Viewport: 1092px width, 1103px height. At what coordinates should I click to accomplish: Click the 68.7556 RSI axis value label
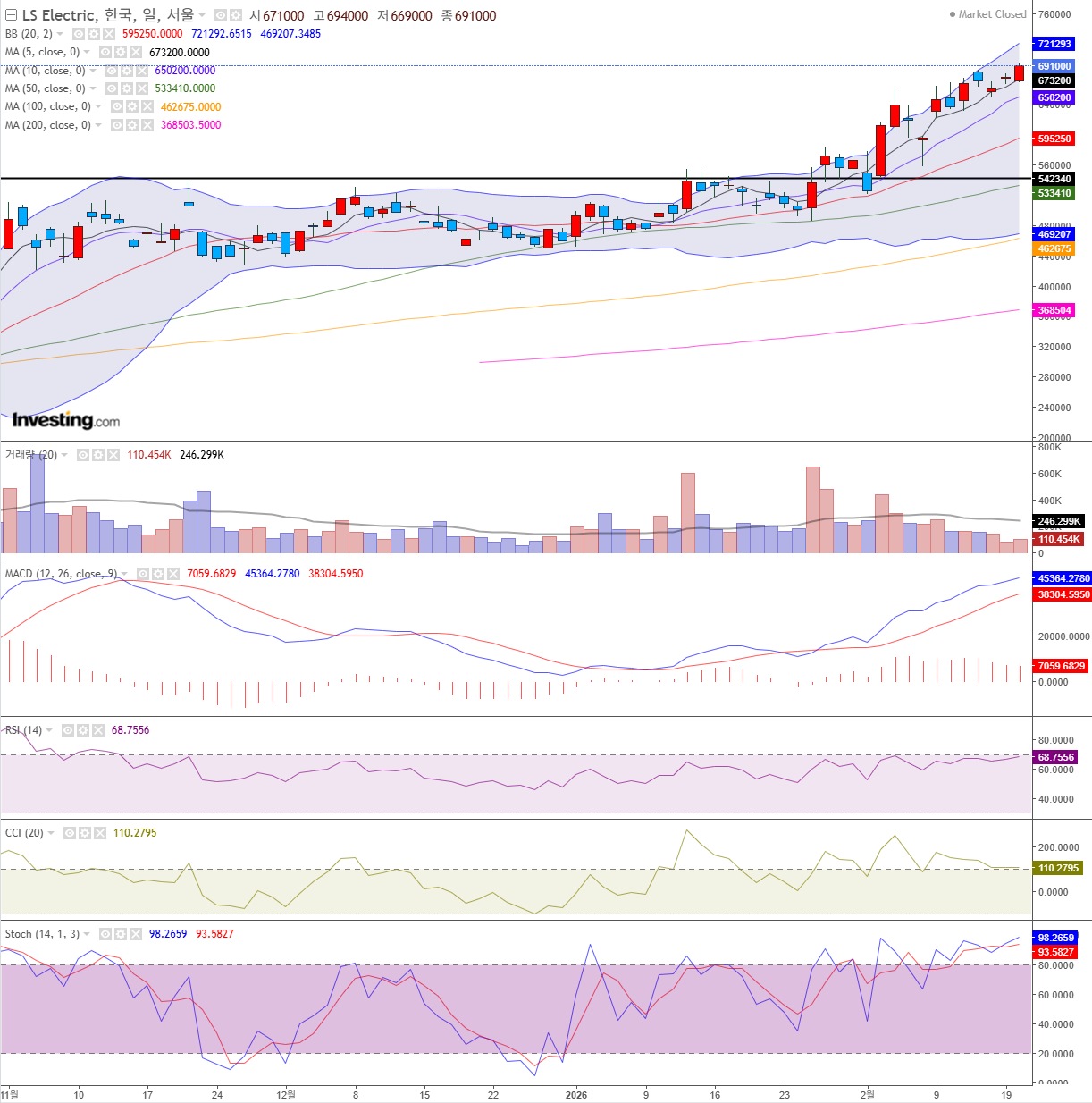pyautogui.click(x=1055, y=757)
